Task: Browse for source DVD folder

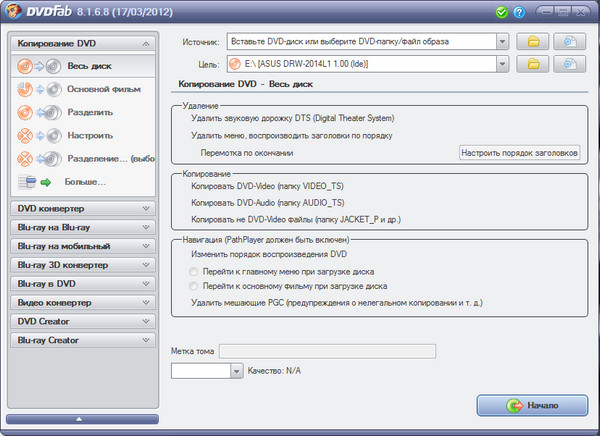Action: click(x=533, y=42)
